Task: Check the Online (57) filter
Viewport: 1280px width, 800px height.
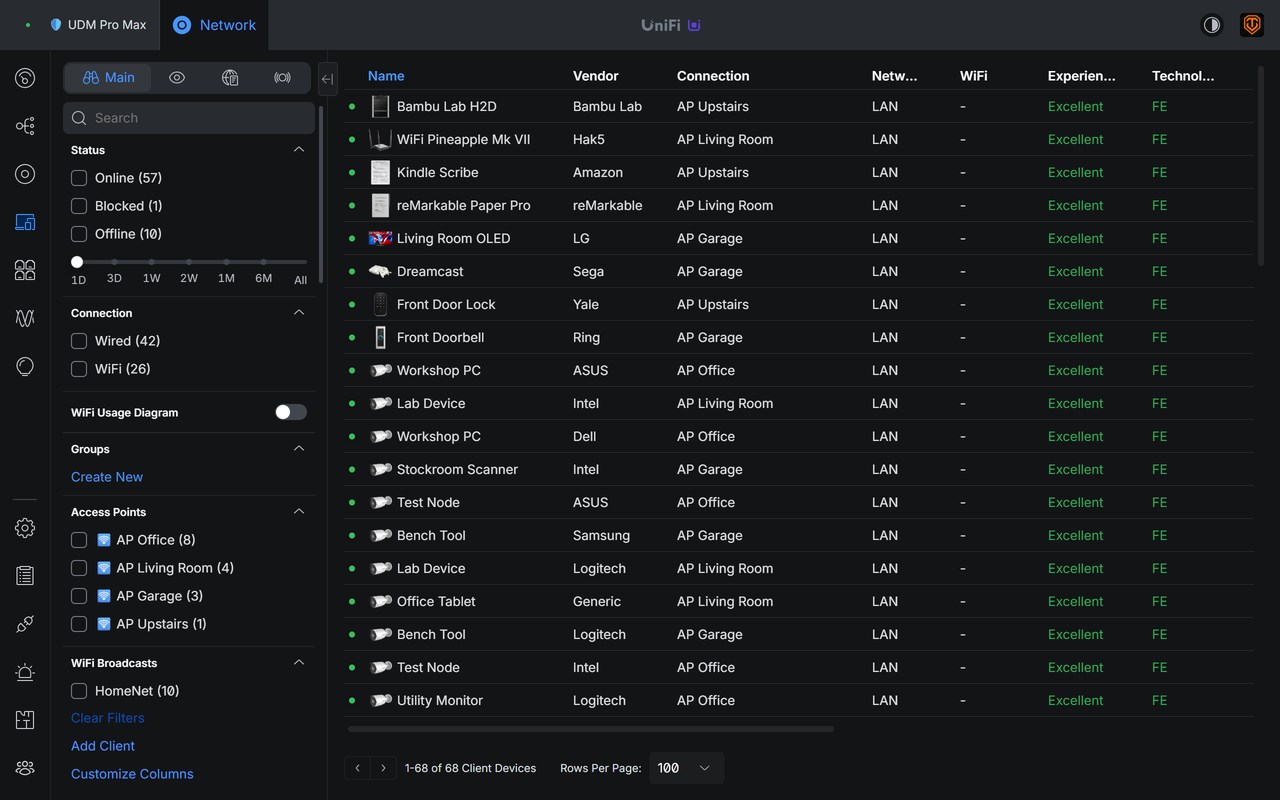Action: click(79, 178)
